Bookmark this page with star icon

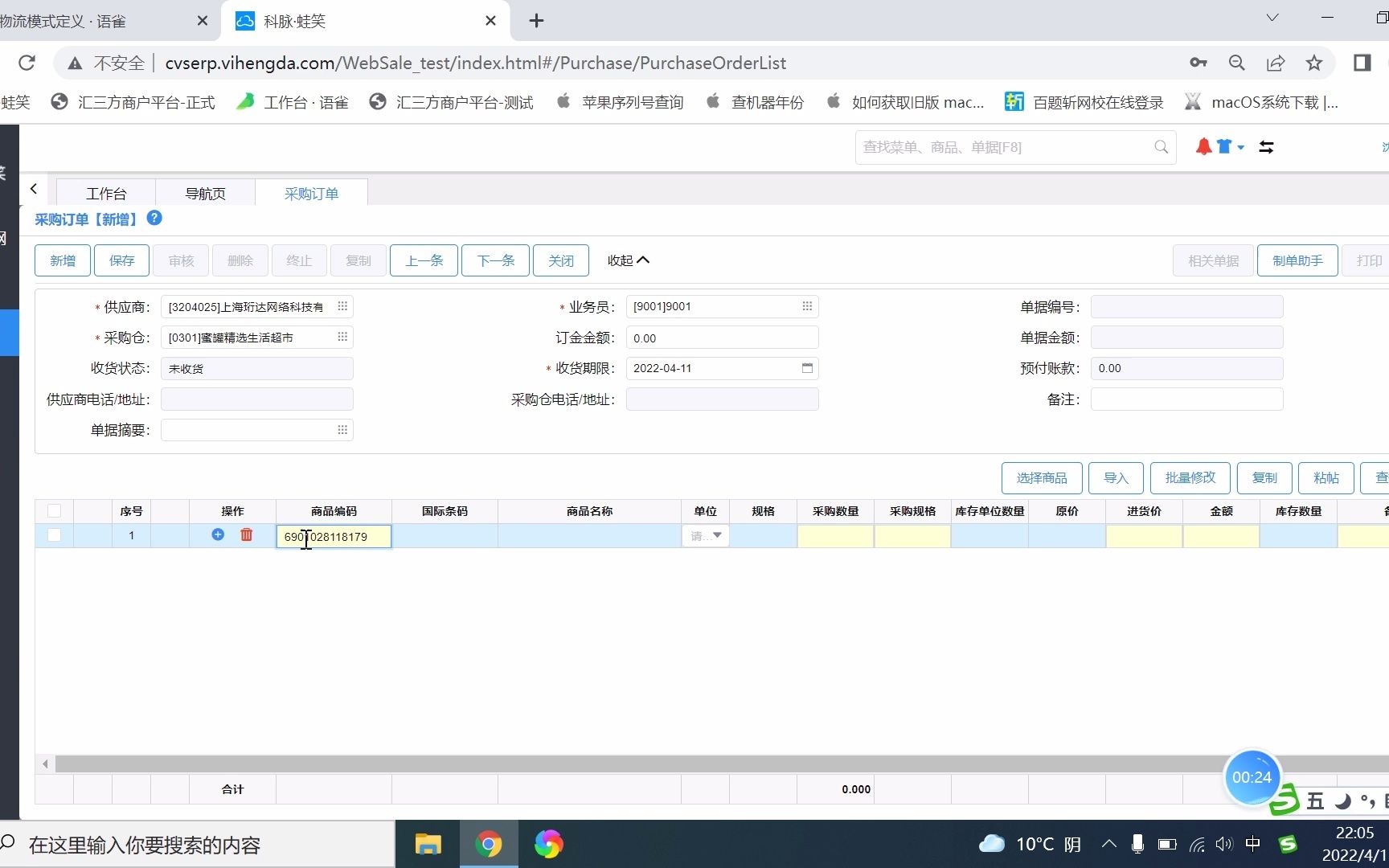[1314, 63]
